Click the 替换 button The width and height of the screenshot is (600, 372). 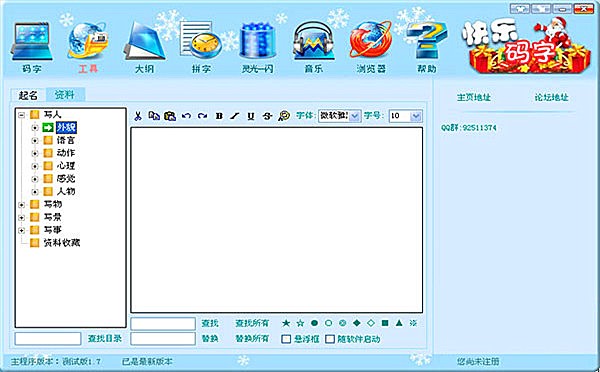(x=210, y=339)
